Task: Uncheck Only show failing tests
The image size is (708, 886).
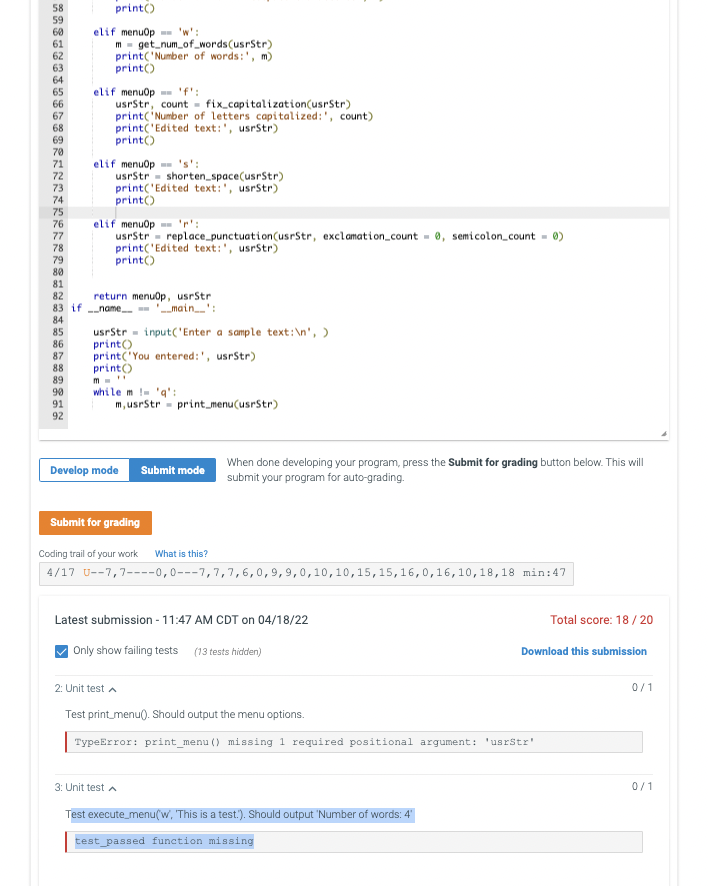Action: pos(62,652)
